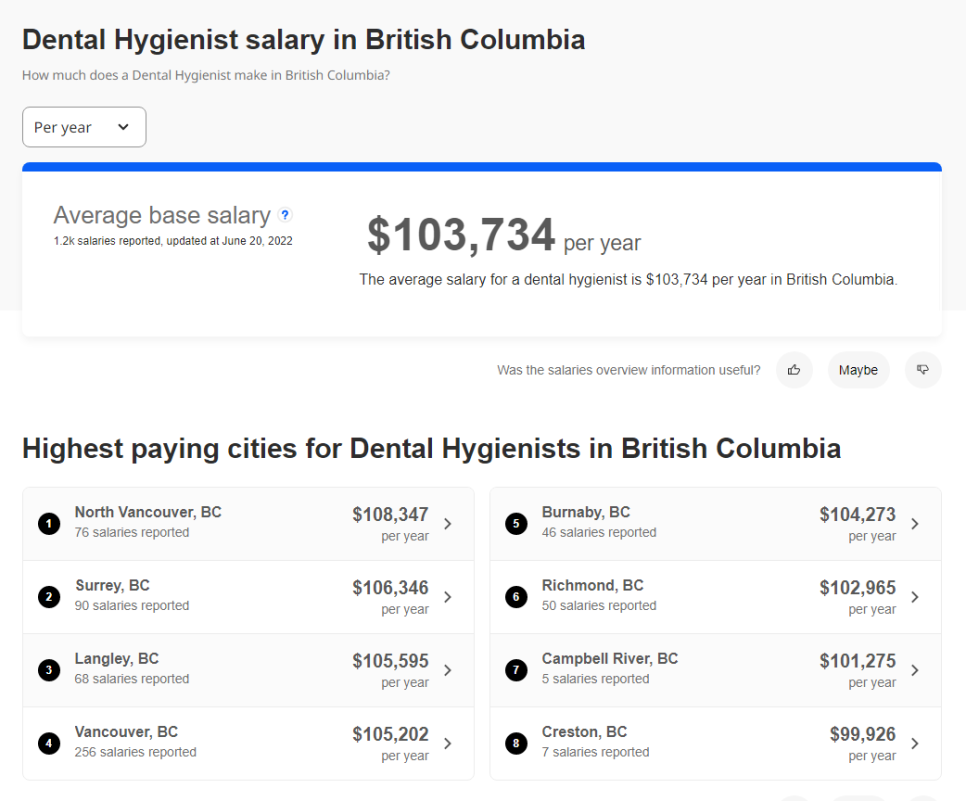Select the Campbell River, BC entry
This screenshot has width=966, height=801.
pos(610,659)
